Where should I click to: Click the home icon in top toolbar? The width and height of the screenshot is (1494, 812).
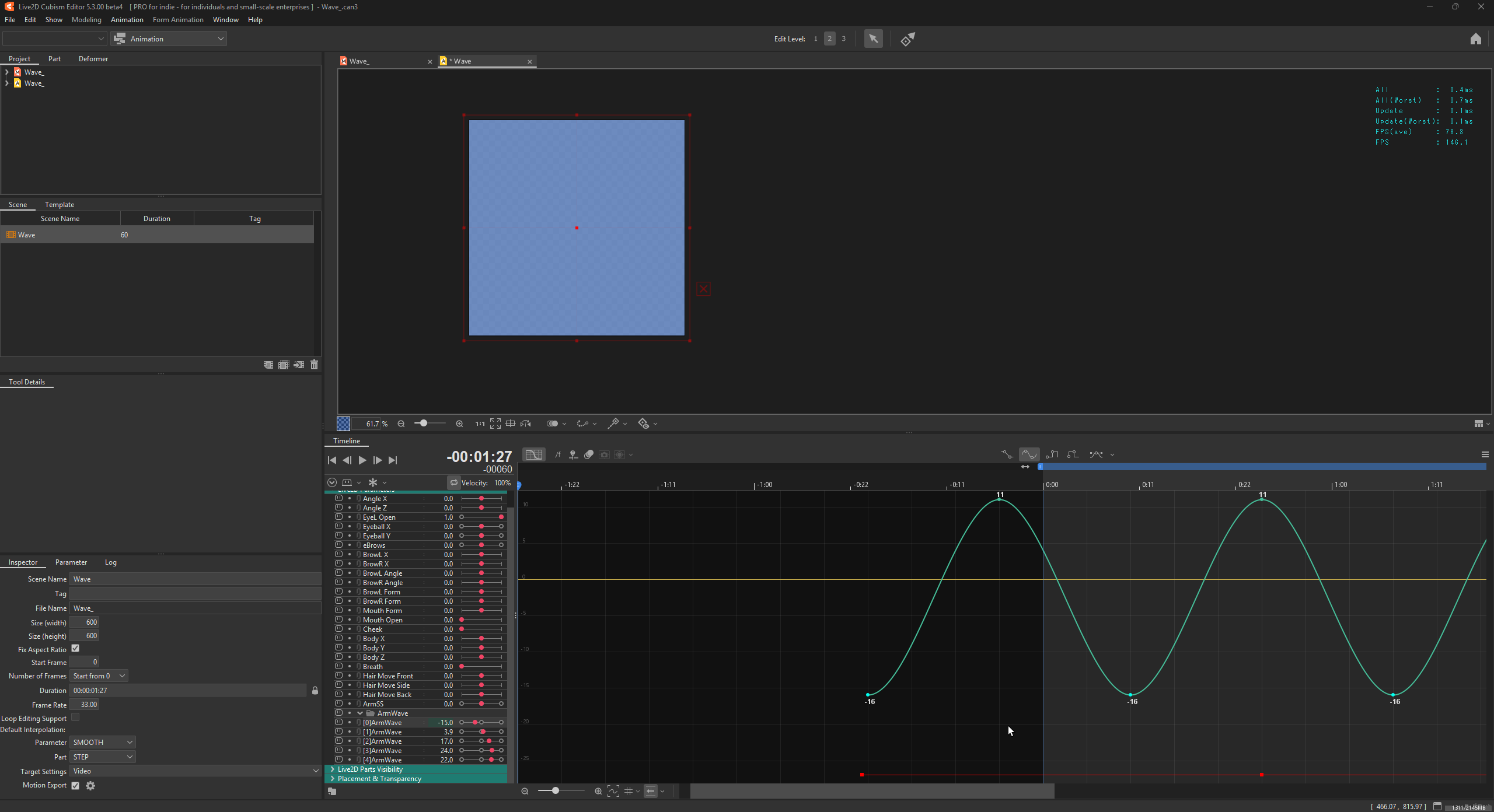(1475, 39)
